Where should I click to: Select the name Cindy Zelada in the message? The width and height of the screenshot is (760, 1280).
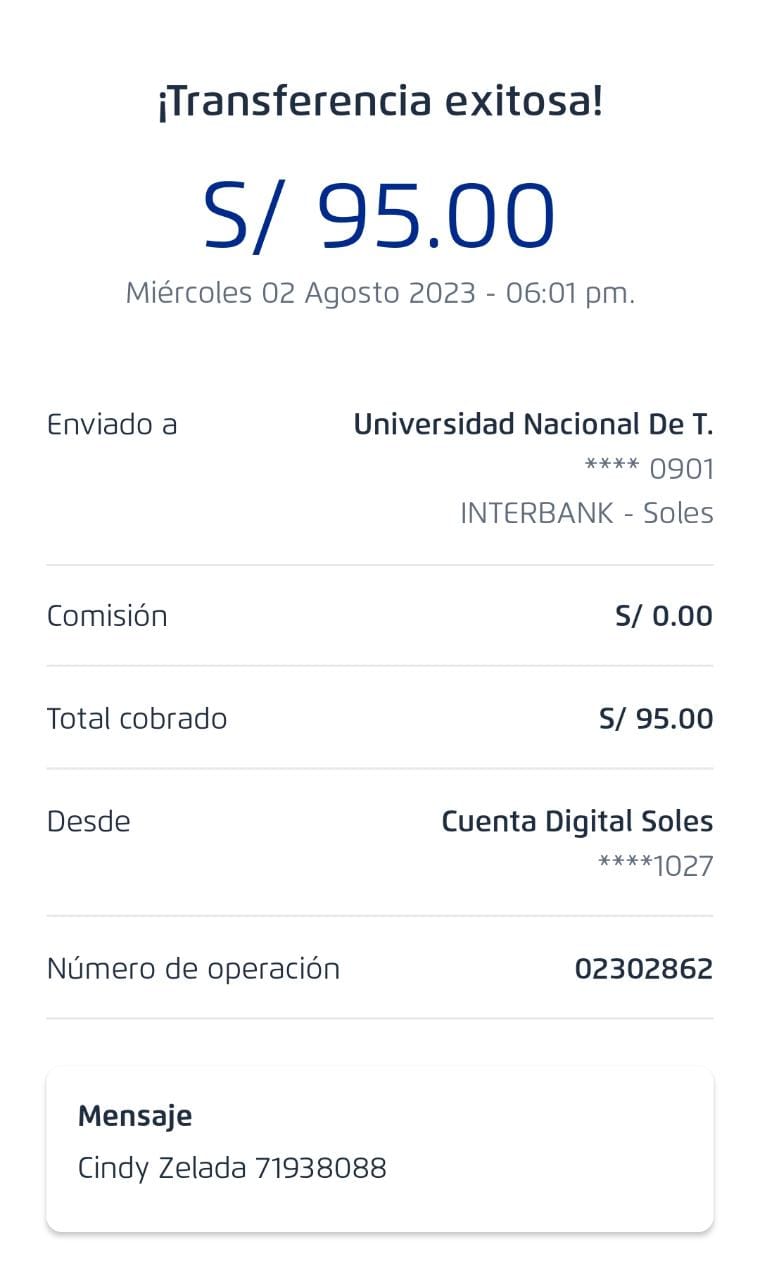tap(162, 1168)
